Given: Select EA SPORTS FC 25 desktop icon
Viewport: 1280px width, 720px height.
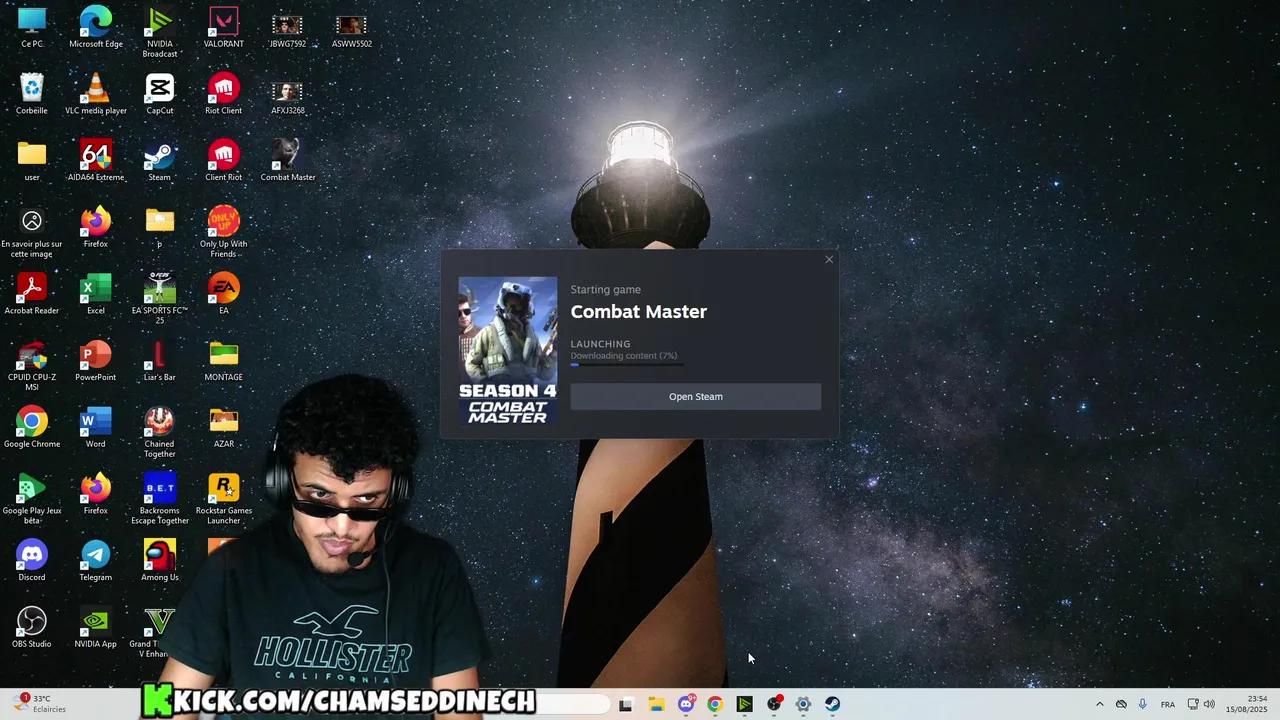Looking at the screenshot, I should coord(160,298).
